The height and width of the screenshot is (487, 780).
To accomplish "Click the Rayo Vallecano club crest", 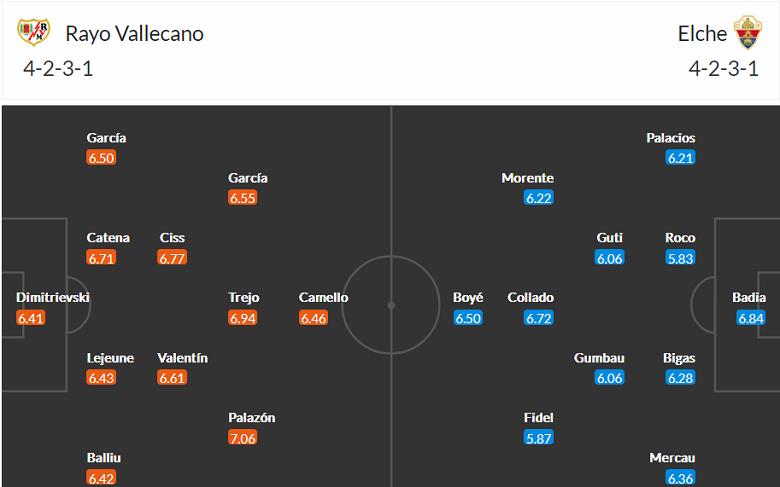I will (x=33, y=33).
